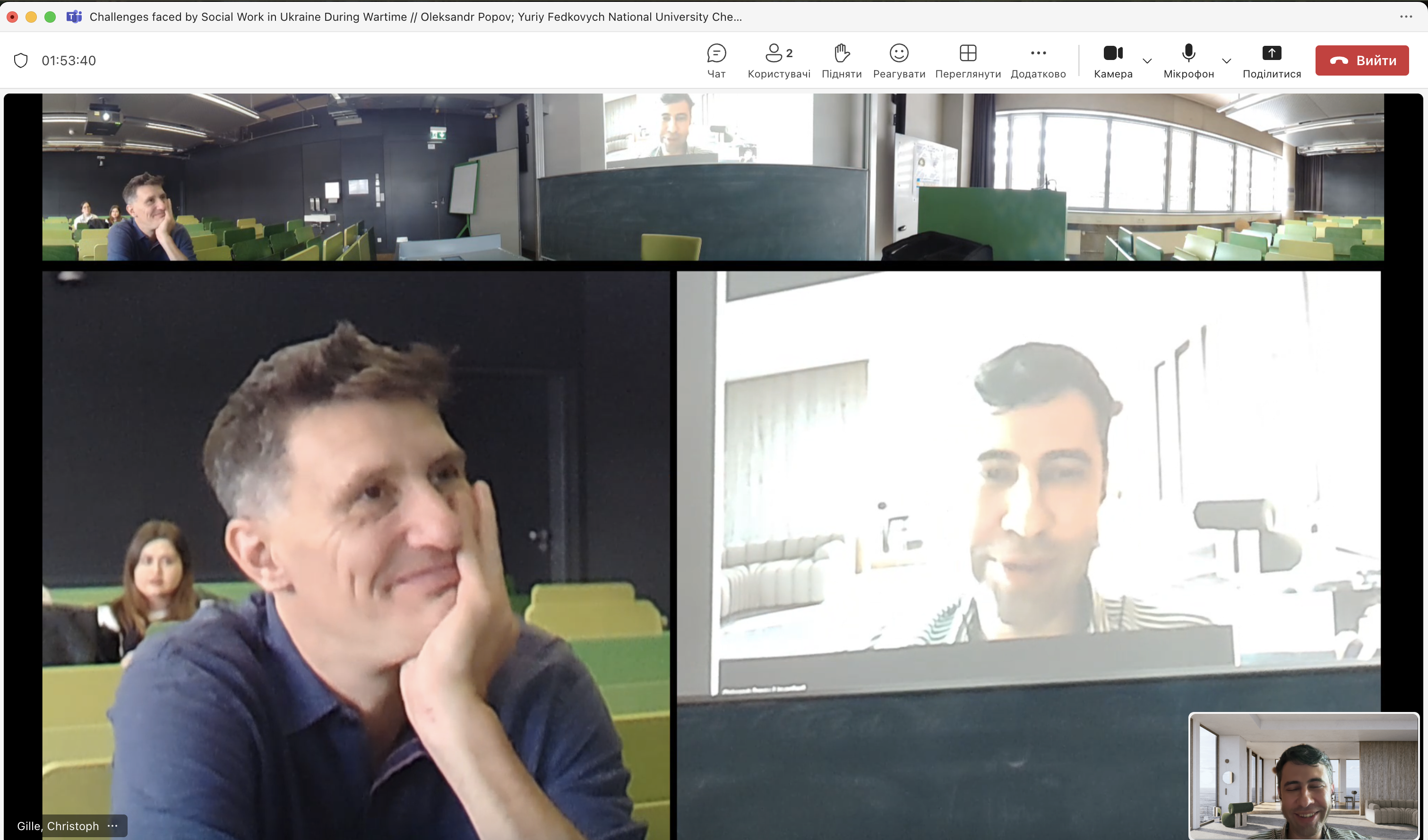Maximize the meeting window with green button
Viewport: 1428px width, 840px height.
coord(50,17)
